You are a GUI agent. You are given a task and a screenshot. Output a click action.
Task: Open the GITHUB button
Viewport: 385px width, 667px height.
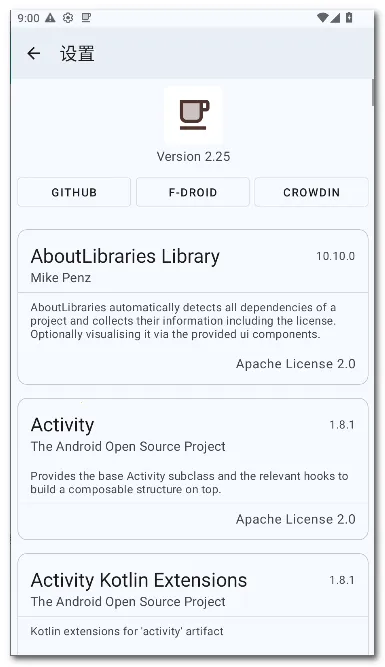[74, 192]
